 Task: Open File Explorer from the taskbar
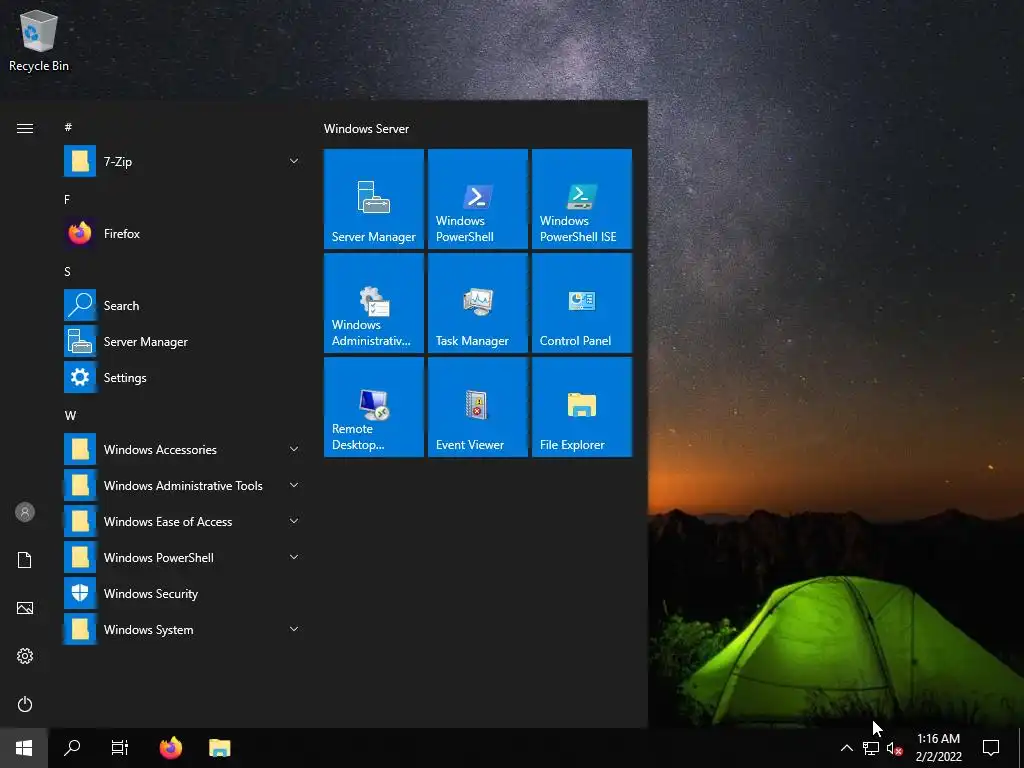coord(219,748)
